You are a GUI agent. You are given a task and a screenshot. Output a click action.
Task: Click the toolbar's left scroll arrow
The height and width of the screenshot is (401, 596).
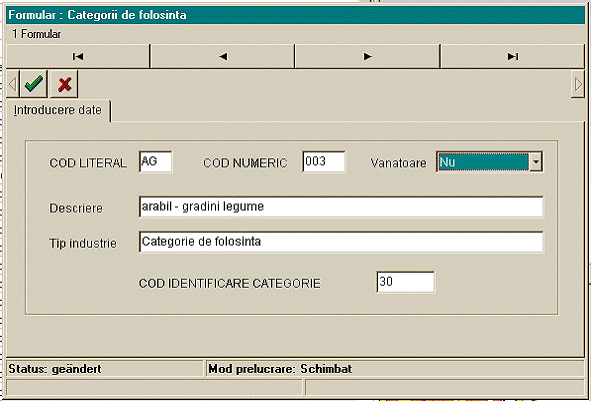pos(13,84)
